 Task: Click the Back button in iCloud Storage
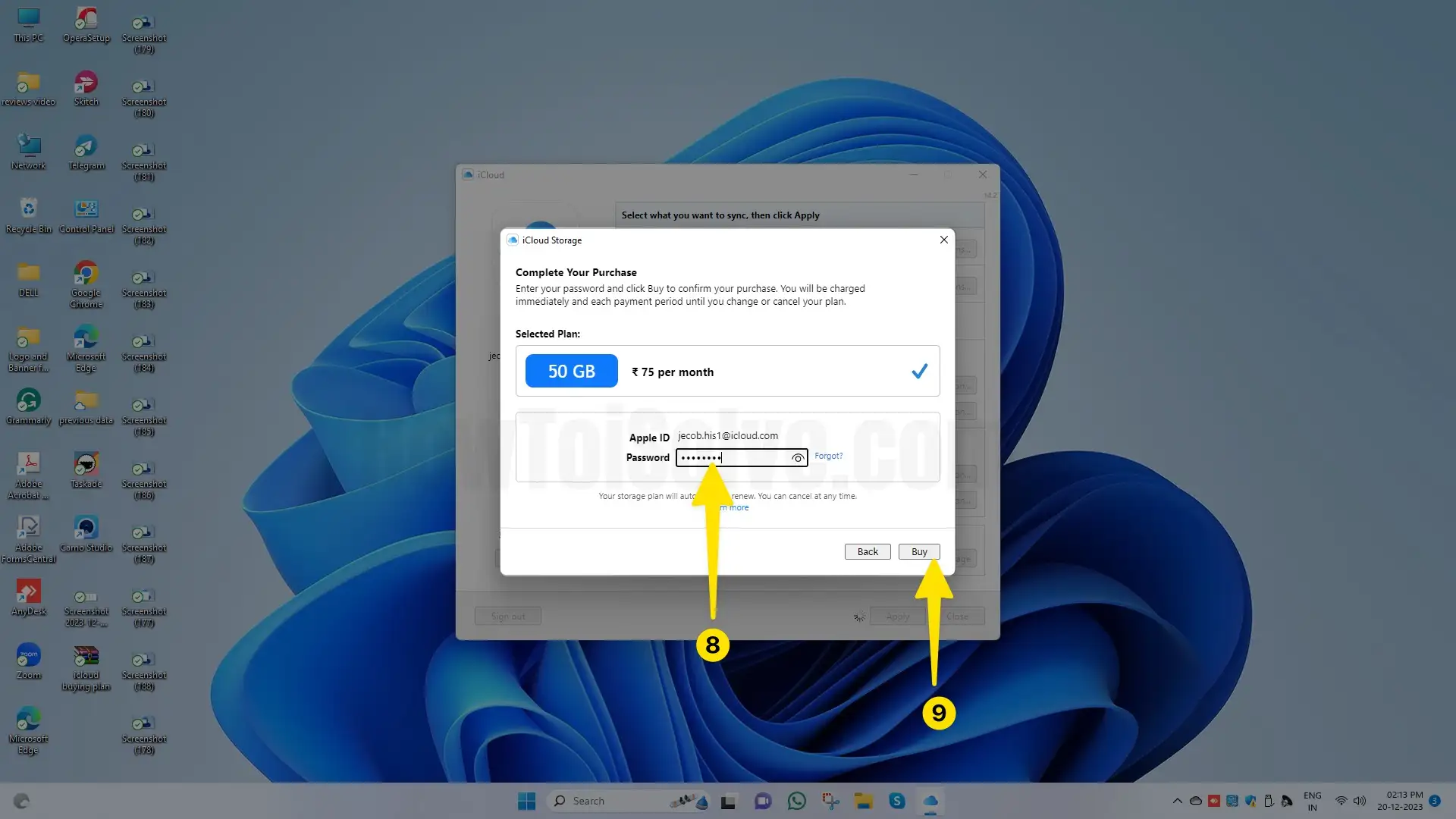(x=867, y=551)
